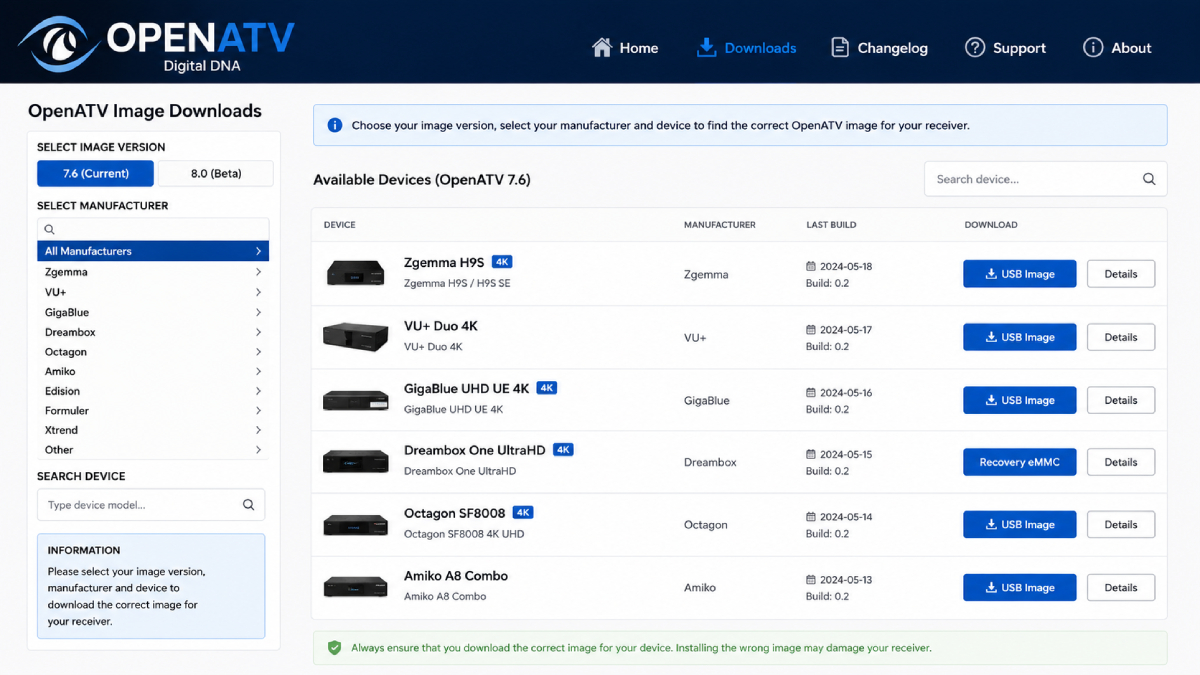Image resolution: width=1200 pixels, height=675 pixels.
Task: Click the About info circle icon
Action: [1093, 47]
